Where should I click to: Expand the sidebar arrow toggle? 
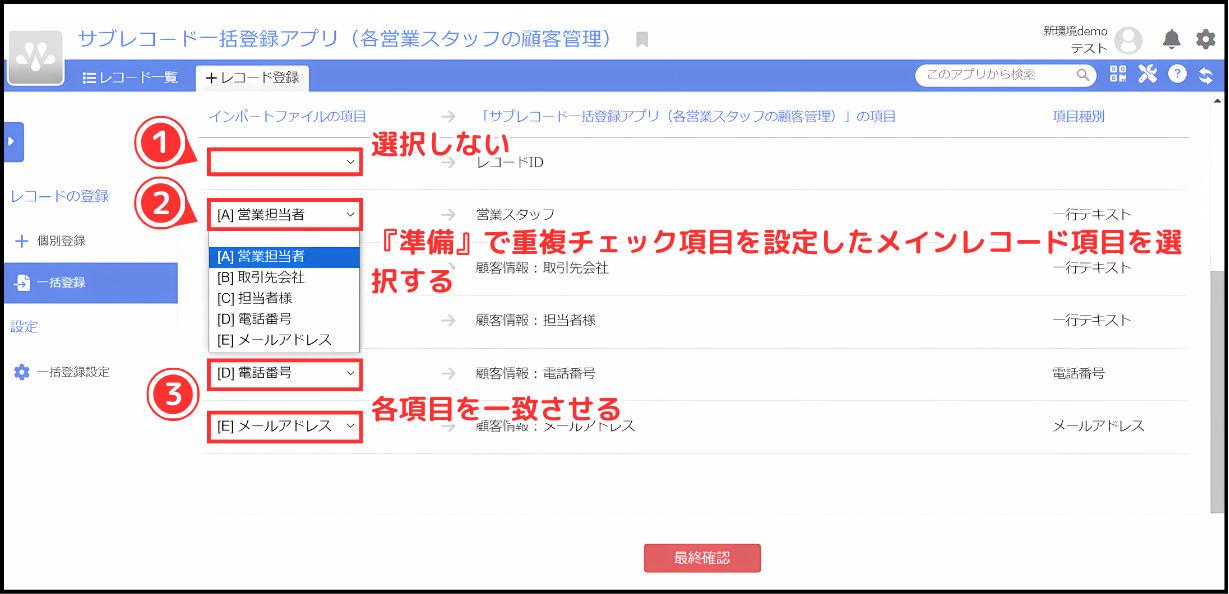(x=13, y=142)
